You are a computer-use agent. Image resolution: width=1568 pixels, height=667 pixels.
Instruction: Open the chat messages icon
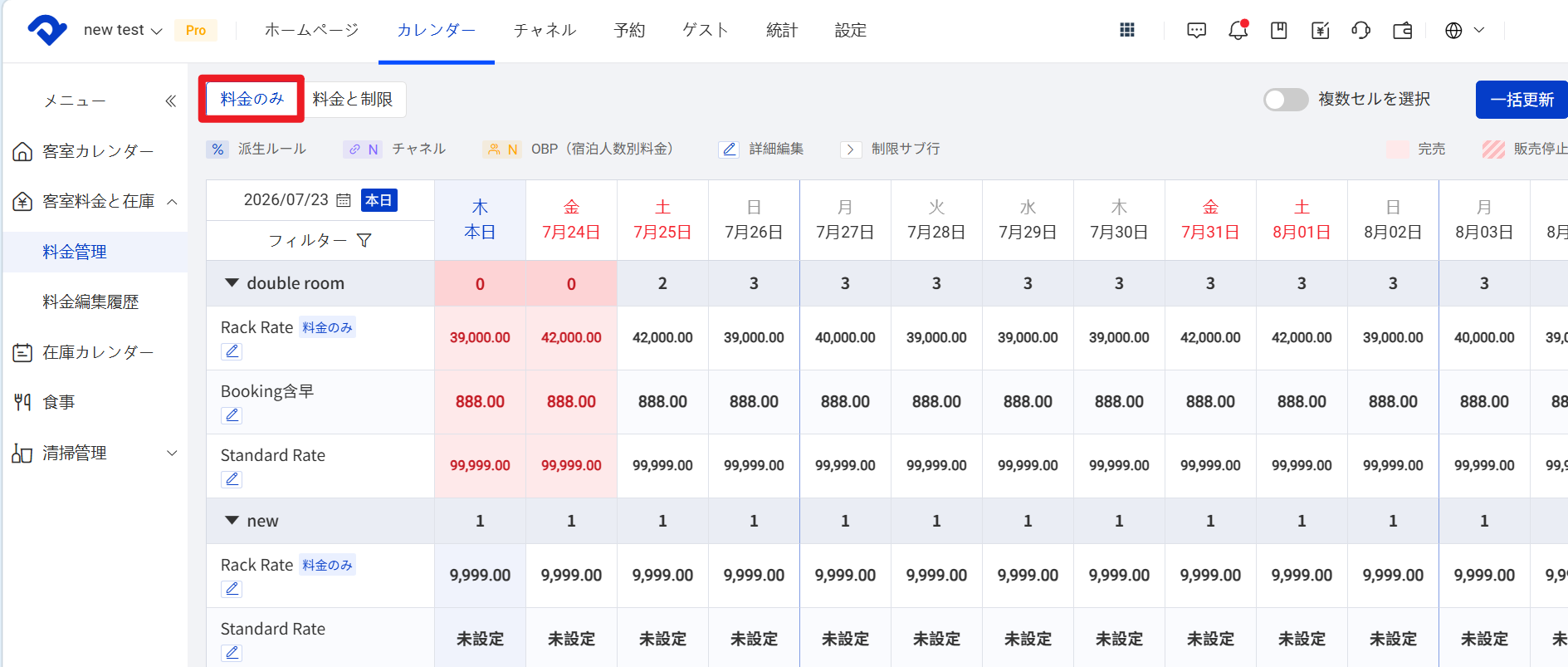pos(1196,31)
